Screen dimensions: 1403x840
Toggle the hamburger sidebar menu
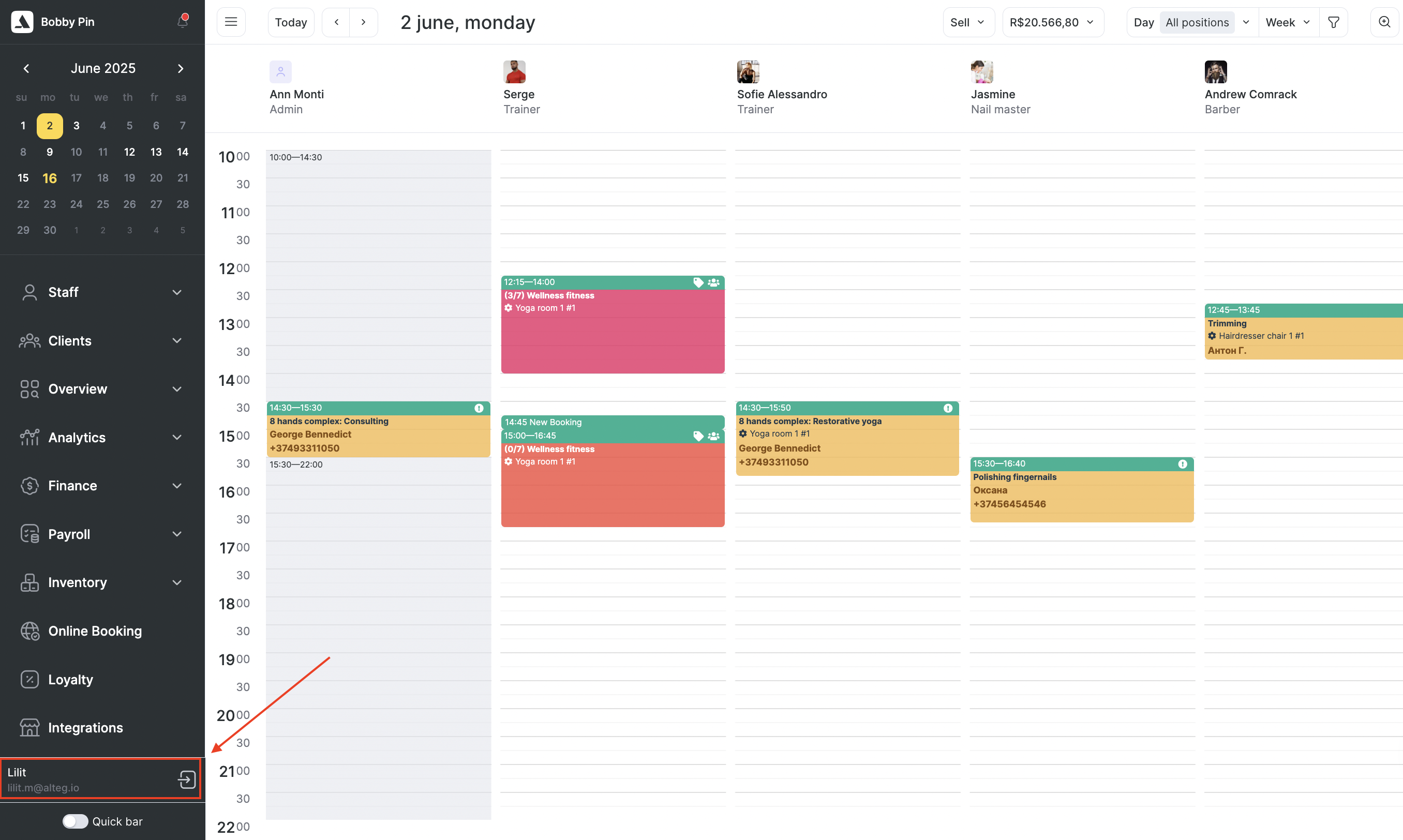pos(231,22)
